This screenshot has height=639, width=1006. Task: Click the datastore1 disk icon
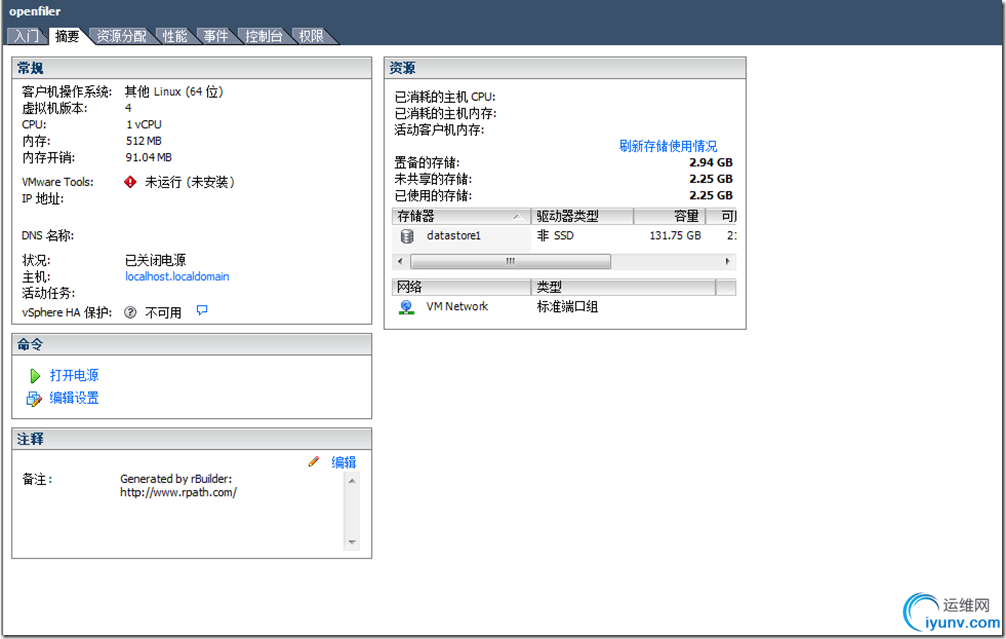[x=407, y=236]
